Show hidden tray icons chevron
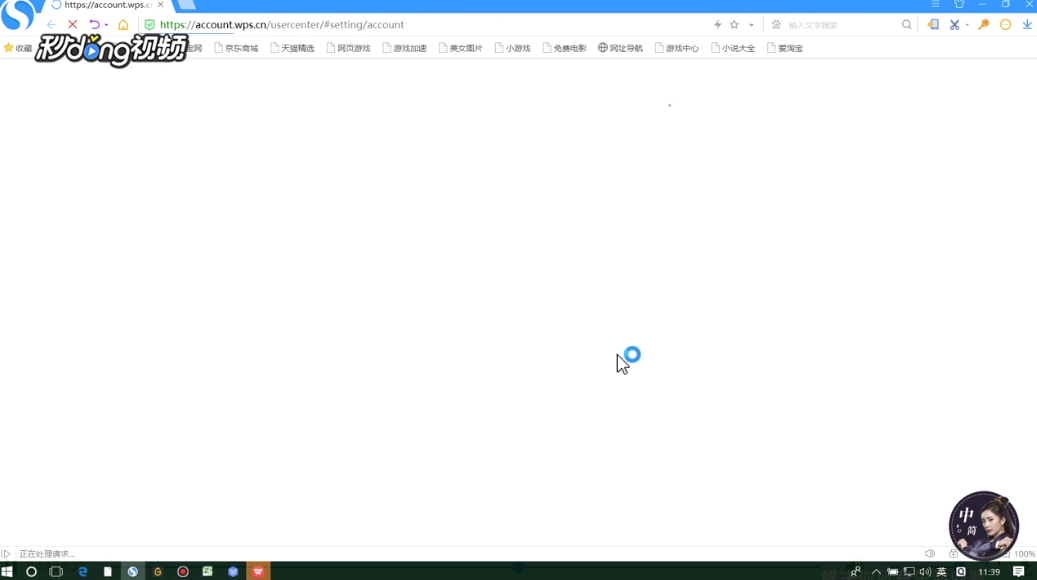 [x=876, y=572]
